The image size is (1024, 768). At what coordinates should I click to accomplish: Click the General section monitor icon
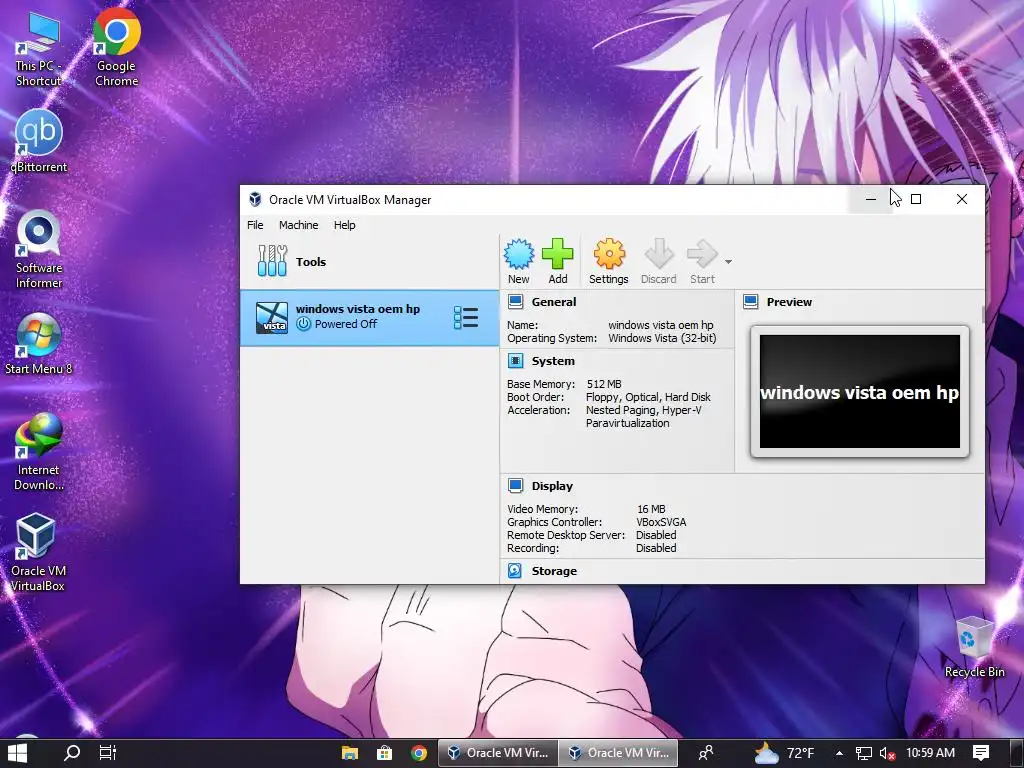(515, 302)
